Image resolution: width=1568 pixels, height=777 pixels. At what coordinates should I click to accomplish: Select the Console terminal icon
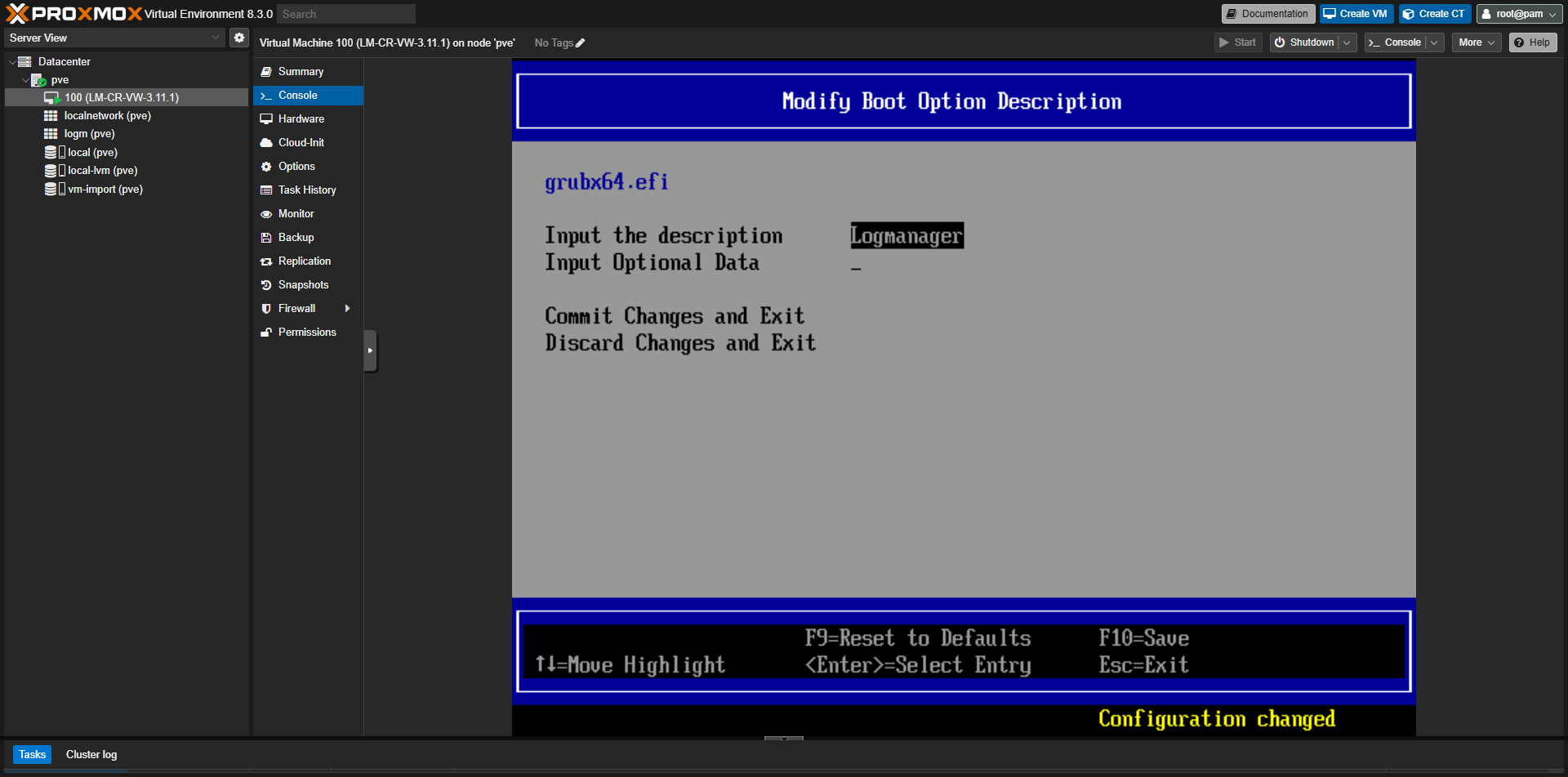[x=266, y=95]
